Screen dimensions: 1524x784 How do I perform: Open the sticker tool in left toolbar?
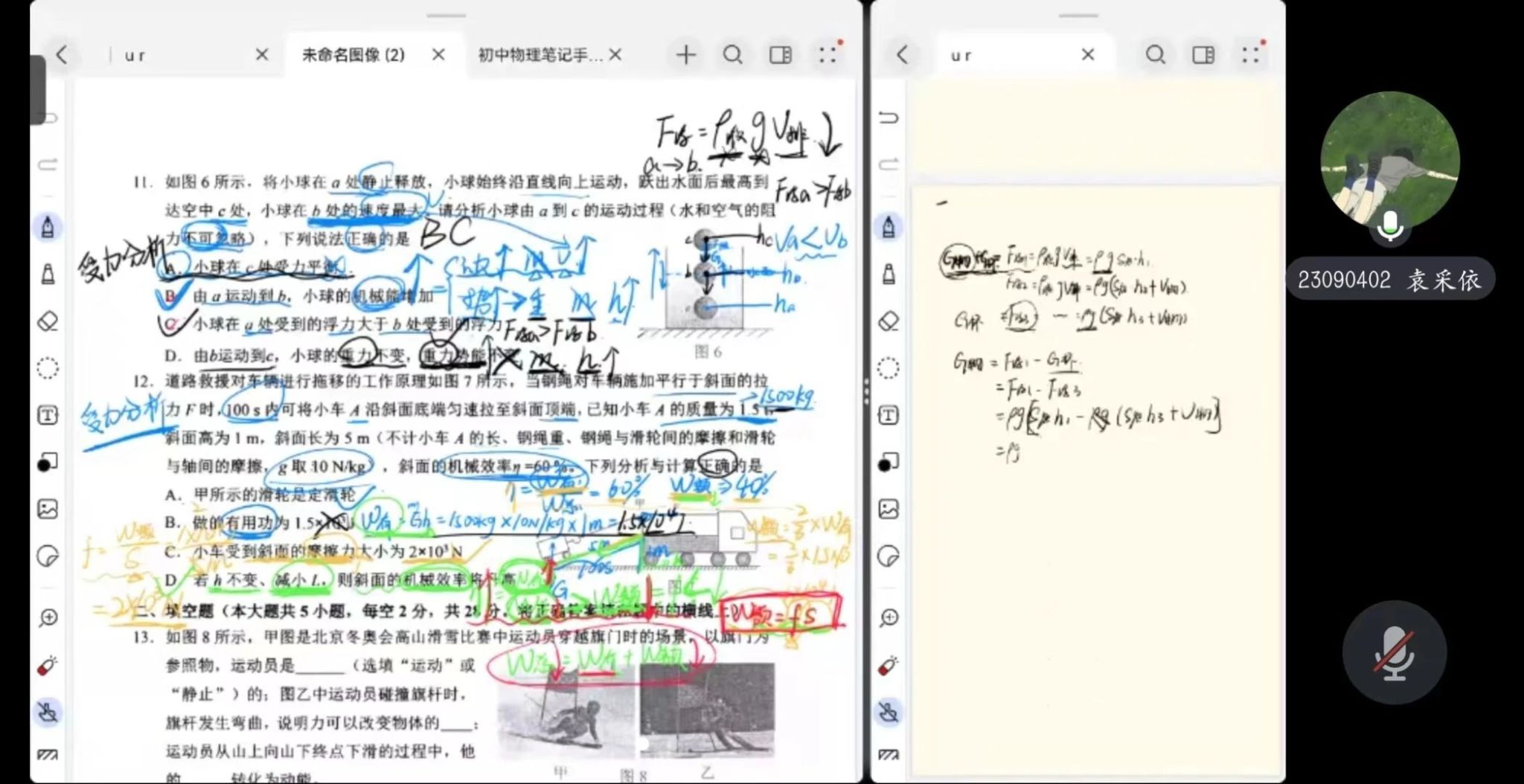[48, 556]
